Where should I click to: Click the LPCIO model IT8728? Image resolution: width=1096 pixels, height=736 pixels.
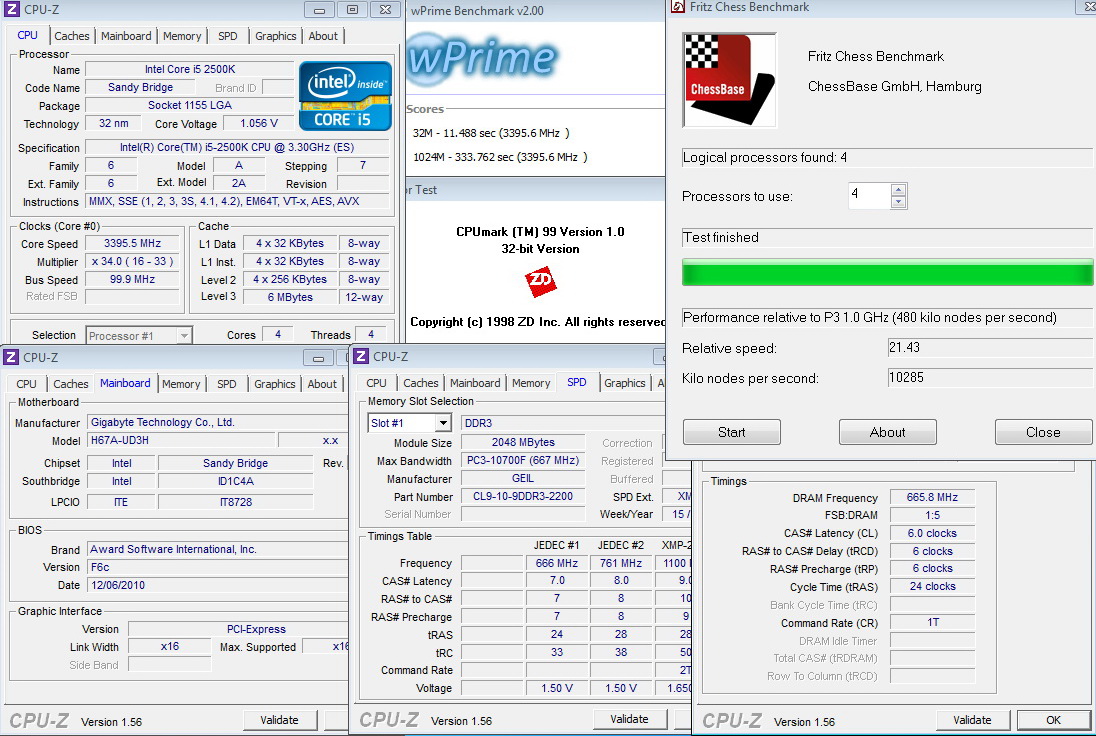pyautogui.click(x=236, y=502)
